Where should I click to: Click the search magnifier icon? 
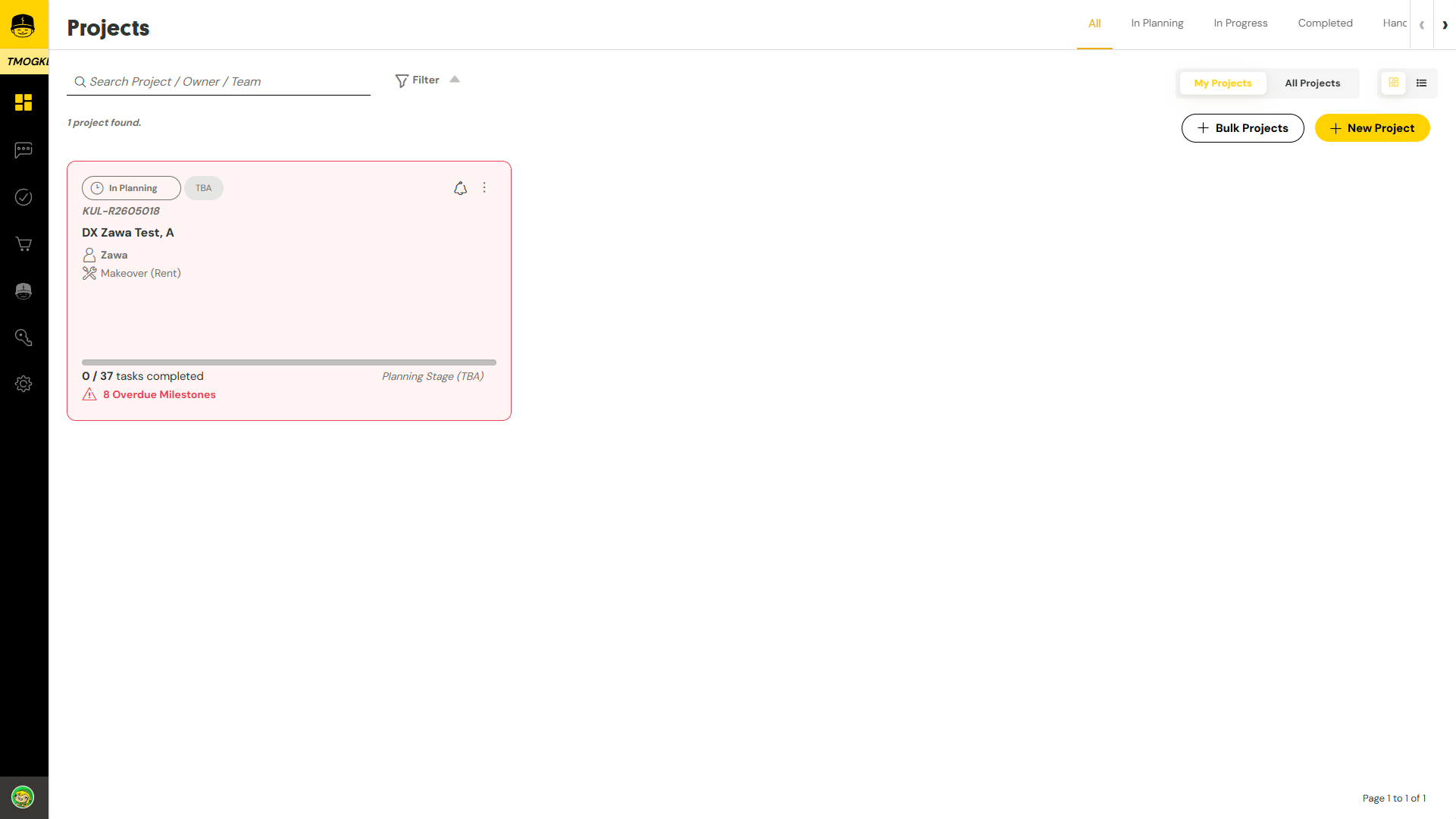[80, 82]
